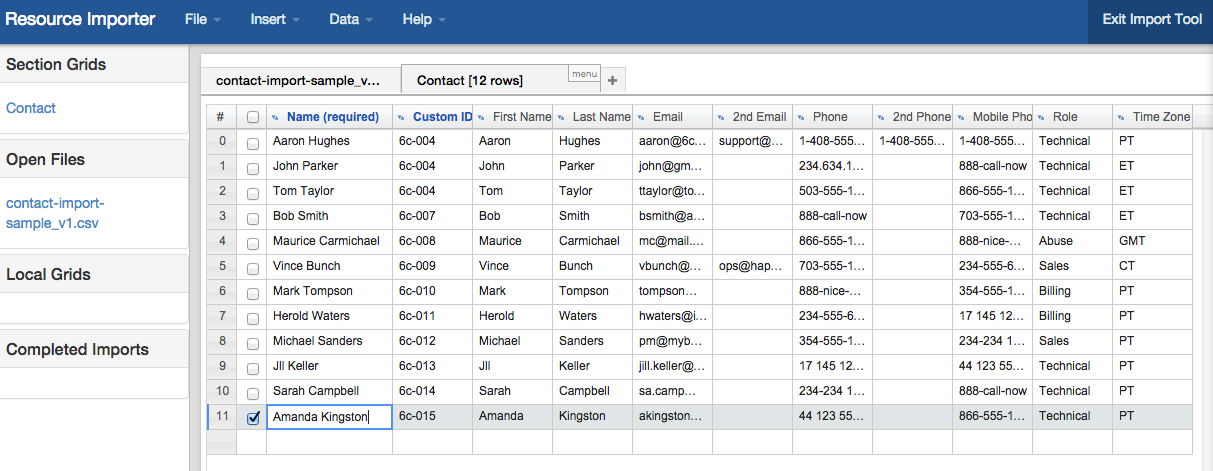Switch to contact-import-sample_v tab
1213x471 pixels.
pyautogui.click(x=299, y=81)
